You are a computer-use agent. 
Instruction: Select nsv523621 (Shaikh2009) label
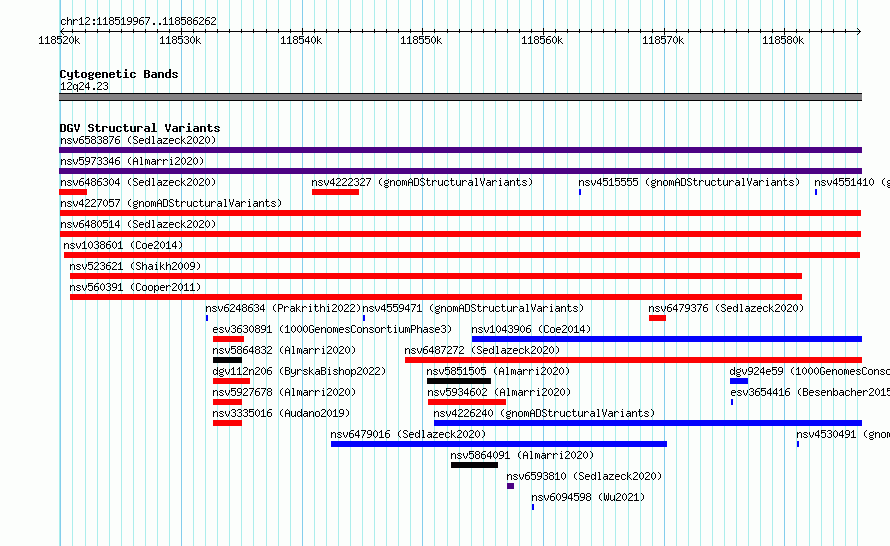pyautogui.click(x=135, y=266)
